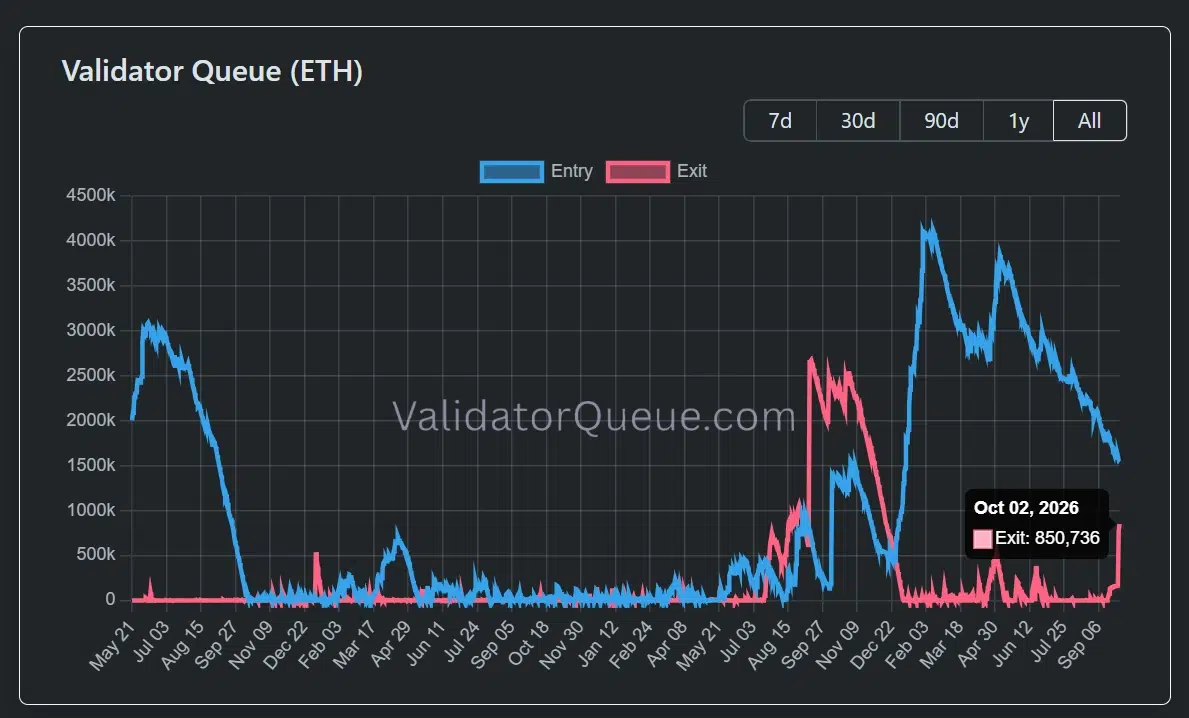Click the Nov 09 label before Dec 22 (first)
The width and height of the screenshot is (1189, 718).
pyautogui.click(x=250, y=644)
